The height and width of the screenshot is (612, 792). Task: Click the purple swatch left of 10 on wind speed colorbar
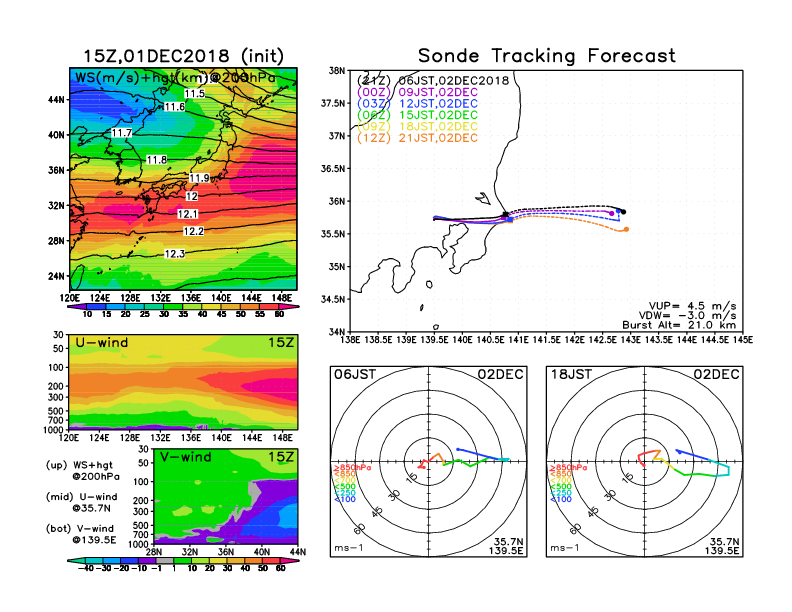(x=77, y=306)
